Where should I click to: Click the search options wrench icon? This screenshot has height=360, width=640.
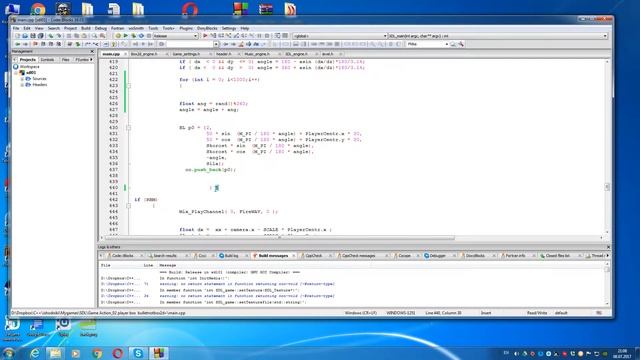point(461,44)
